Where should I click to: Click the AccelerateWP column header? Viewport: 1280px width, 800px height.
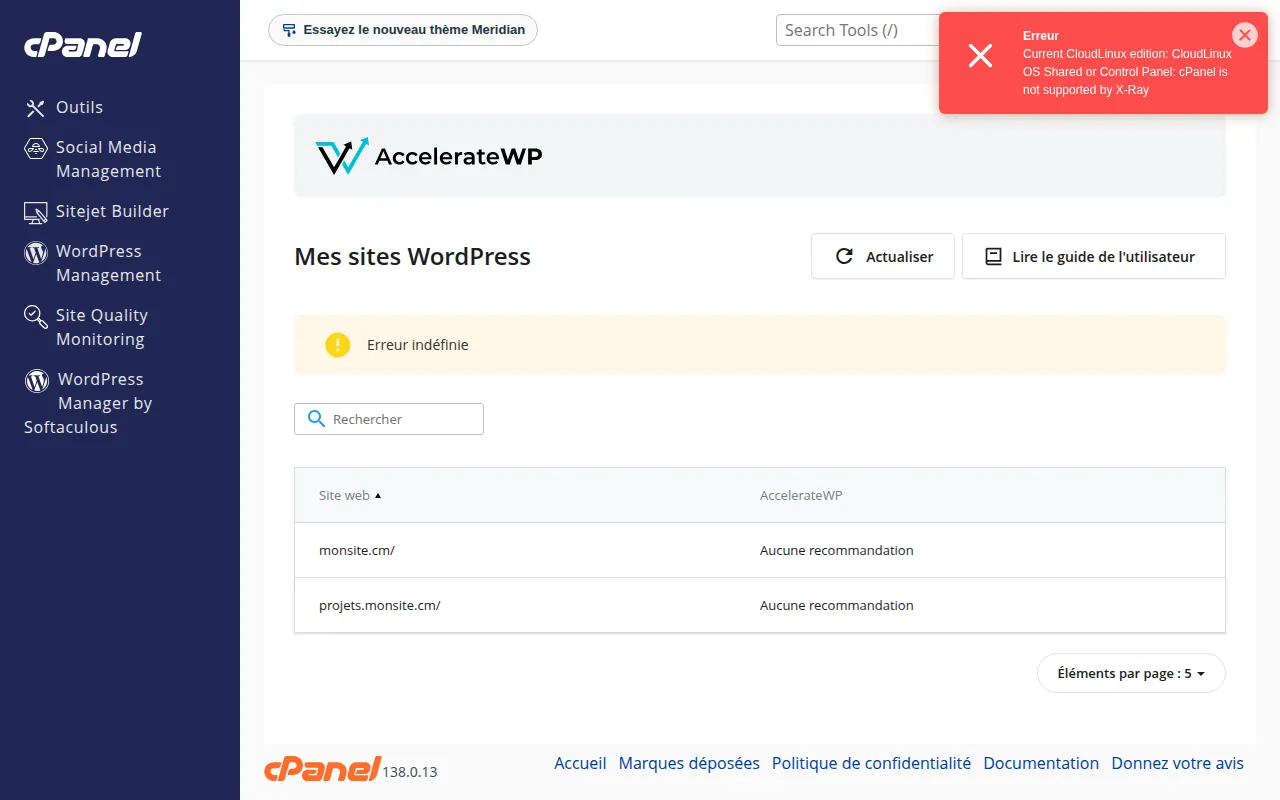coord(801,496)
